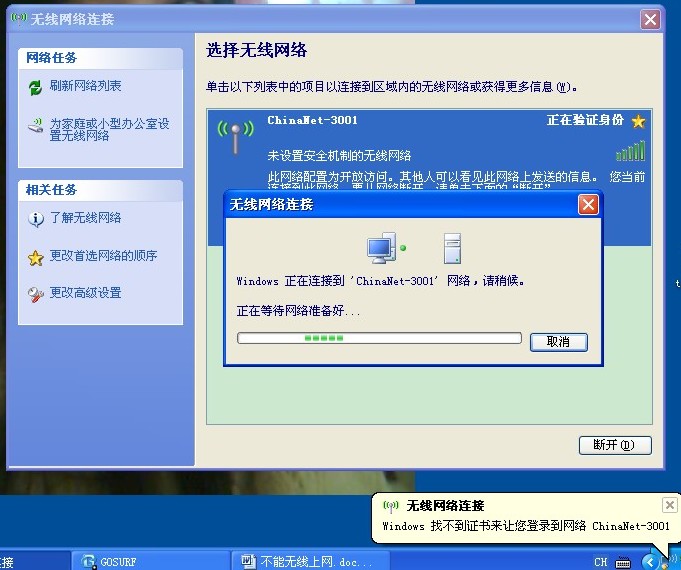
Task: Select the ChinaNet-3001 network name
Action: (312, 120)
